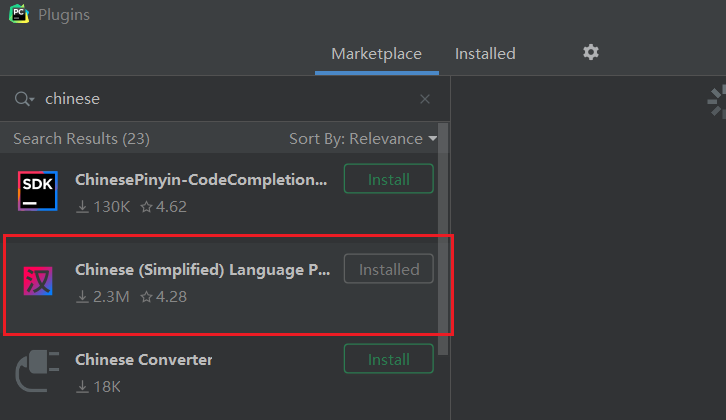726x420 pixels.
Task: Click the ChinesePinyin SDK plugin icon
Action: point(38,192)
